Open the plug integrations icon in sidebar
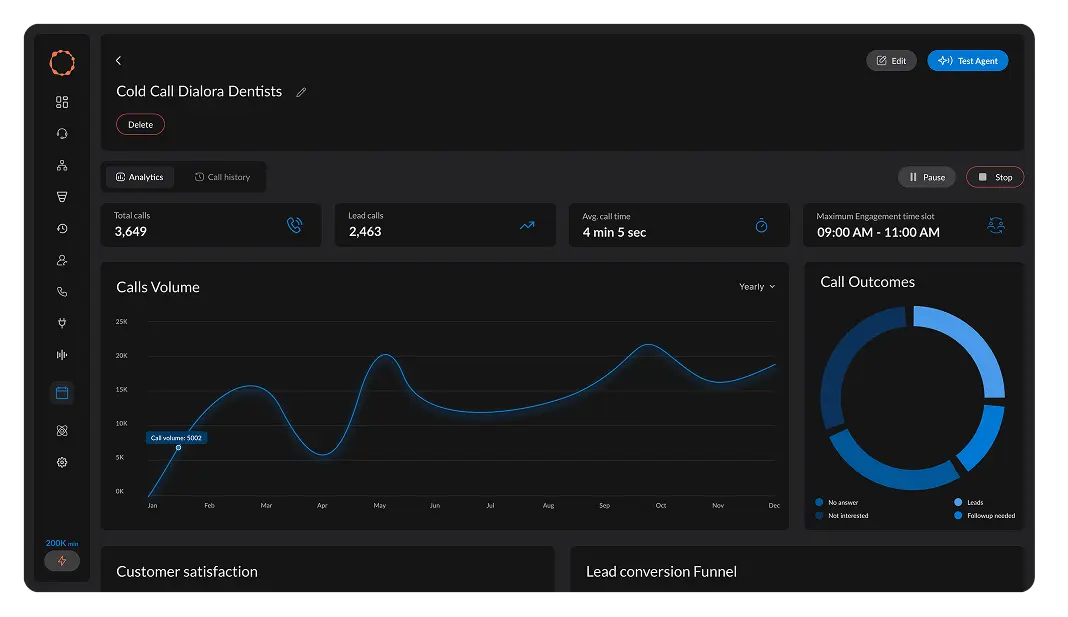Viewport: 1068px width, 617px height. [62, 324]
